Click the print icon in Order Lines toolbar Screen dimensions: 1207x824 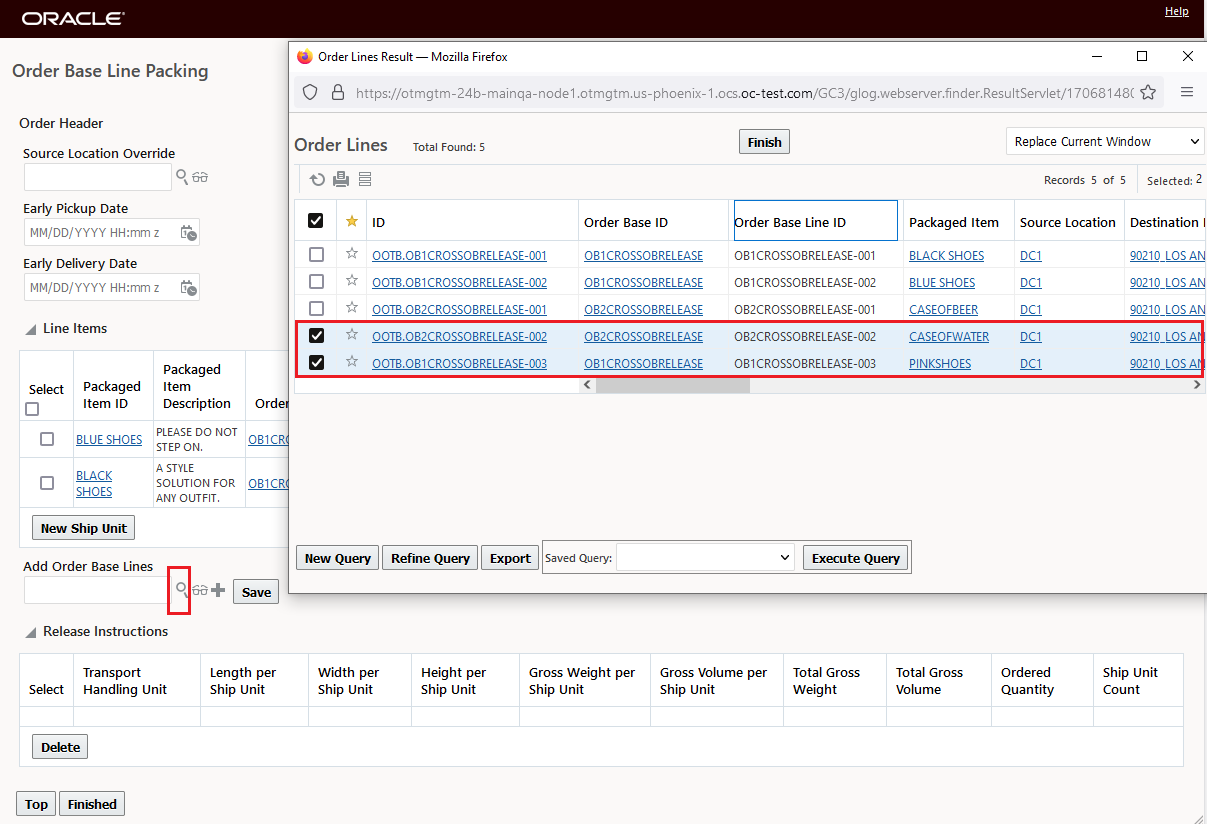[341, 180]
